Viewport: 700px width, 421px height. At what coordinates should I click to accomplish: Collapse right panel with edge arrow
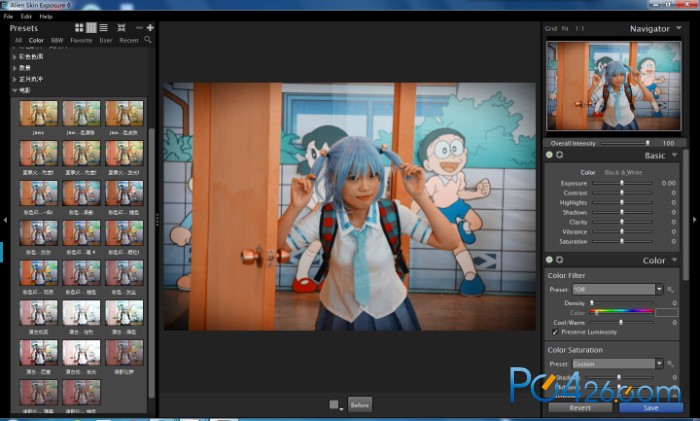pos(695,220)
